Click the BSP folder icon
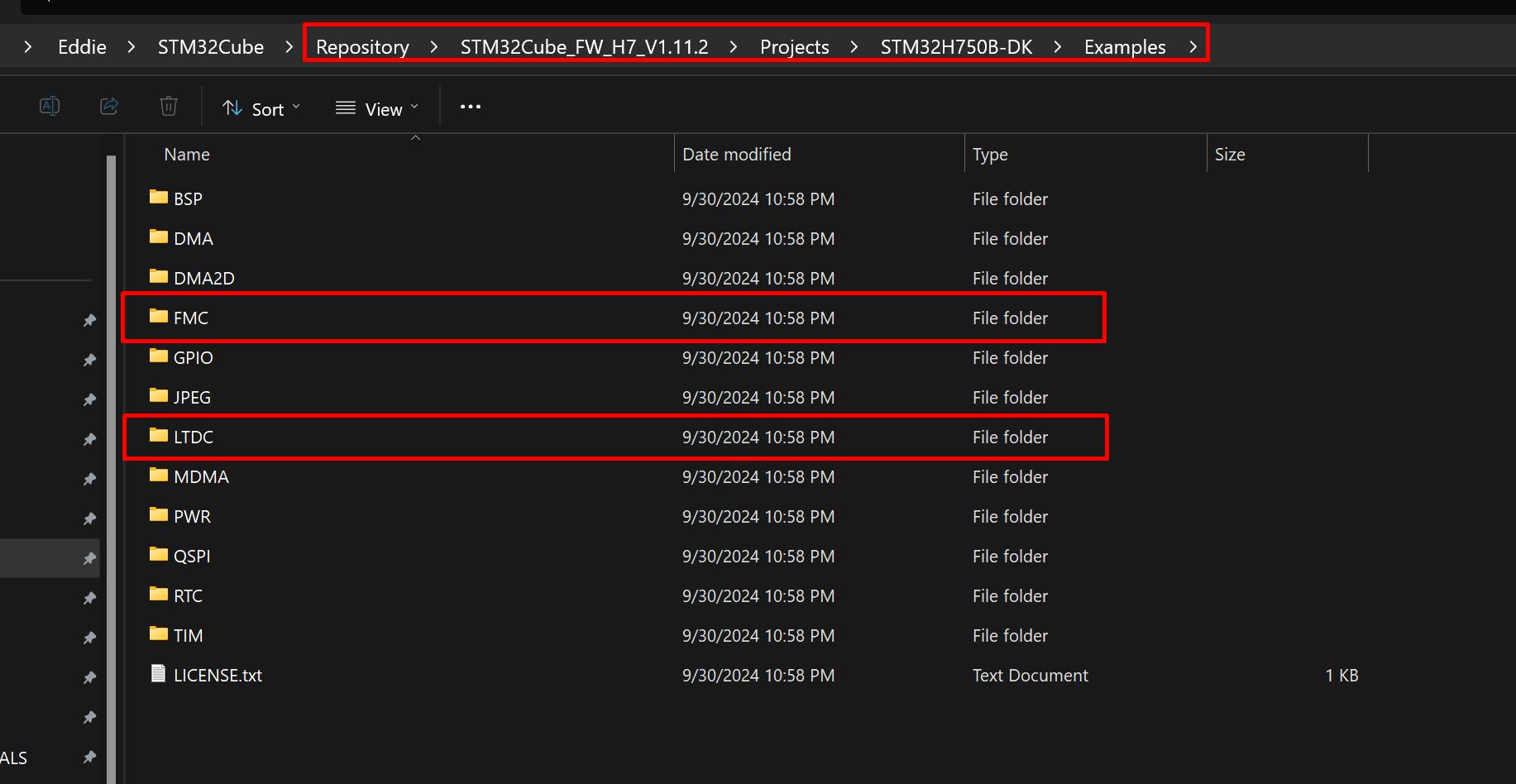The height and width of the screenshot is (784, 1516). (x=159, y=198)
